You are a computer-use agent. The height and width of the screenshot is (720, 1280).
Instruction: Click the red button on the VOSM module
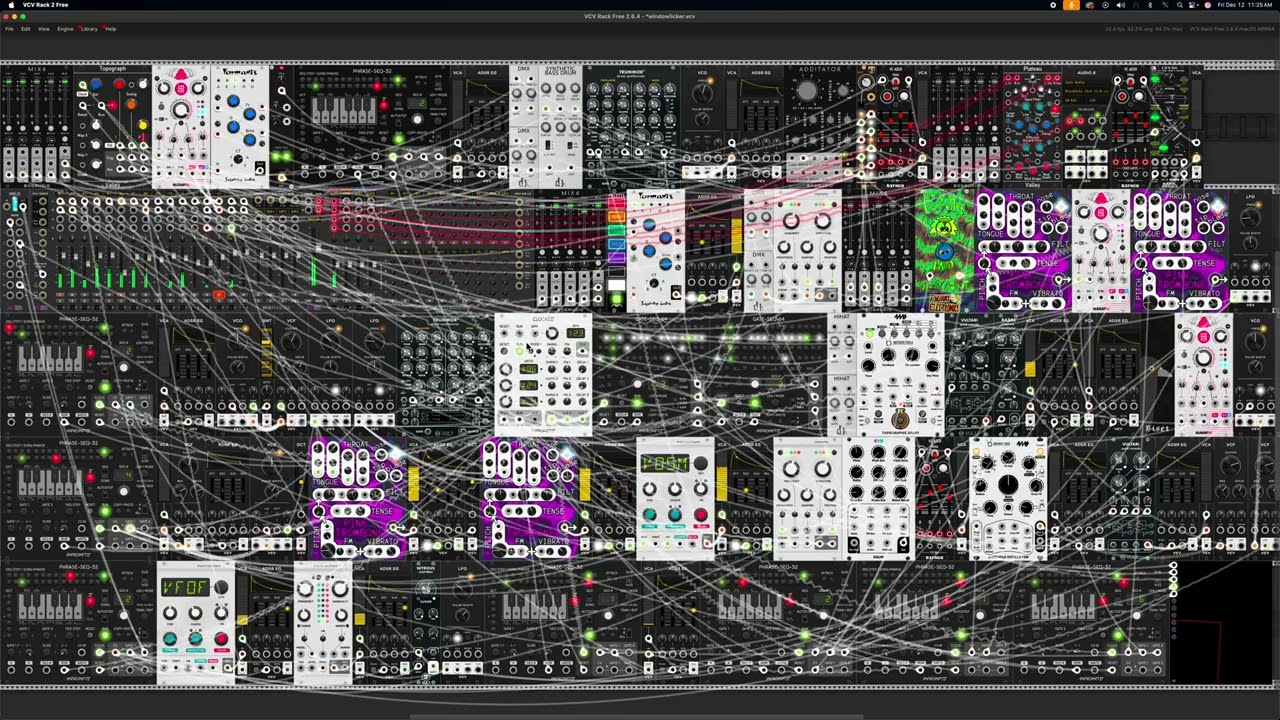pyautogui.click(x=700, y=515)
